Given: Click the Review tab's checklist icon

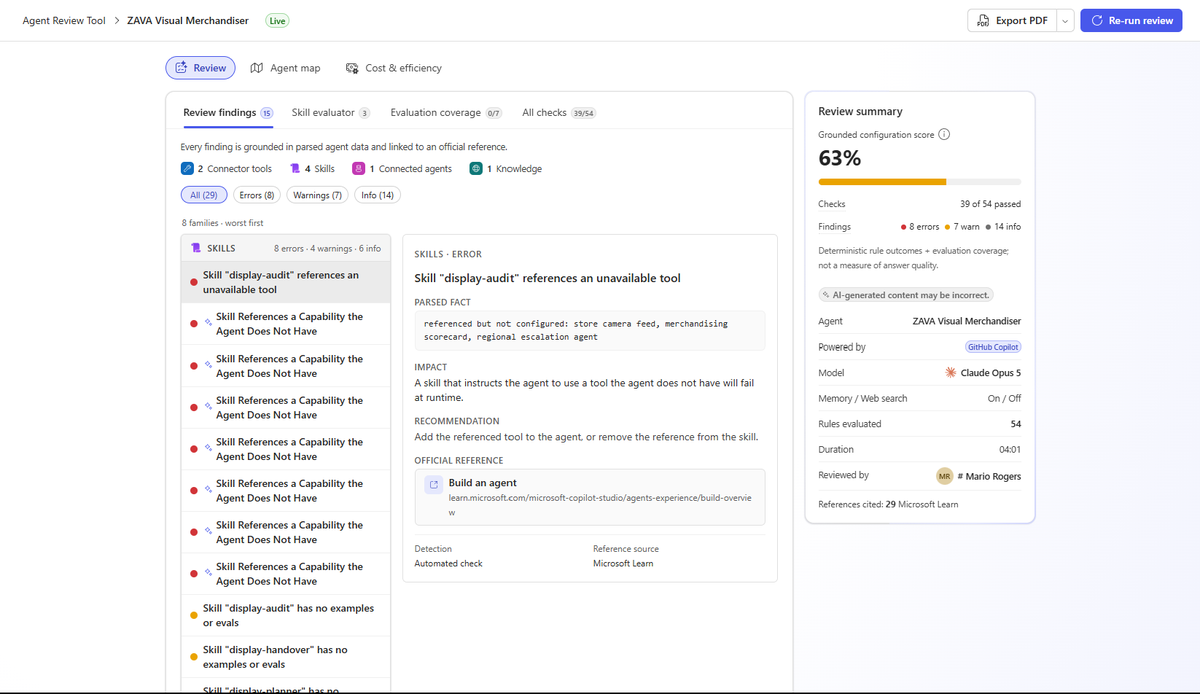Looking at the screenshot, I should pyautogui.click(x=181, y=68).
